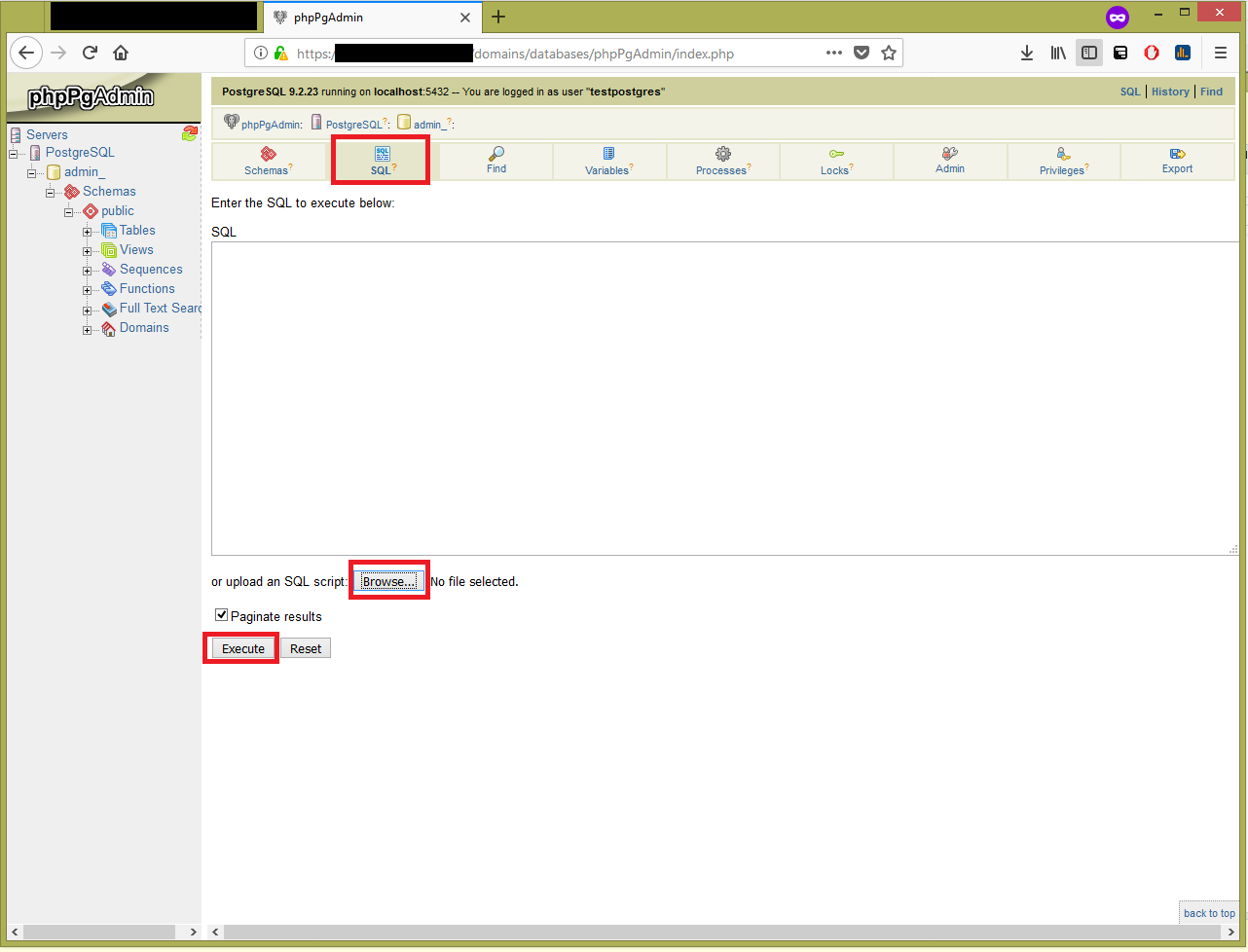Open the Export tab icon
The image size is (1248, 952).
(x=1177, y=154)
